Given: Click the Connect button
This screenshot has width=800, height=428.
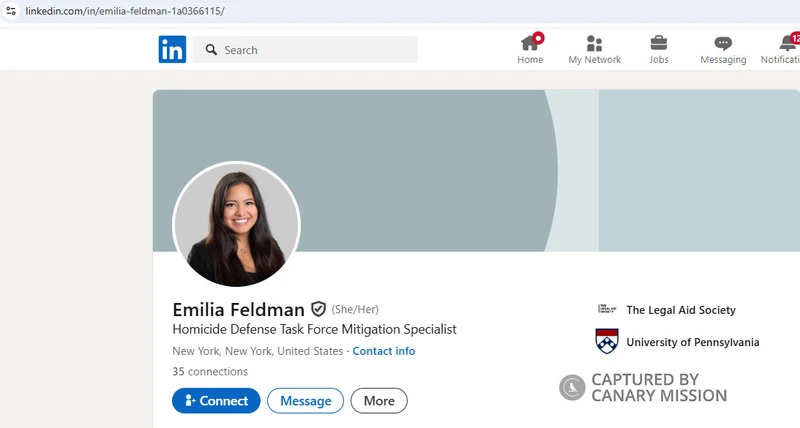Looking at the screenshot, I should pyautogui.click(x=216, y=400).
